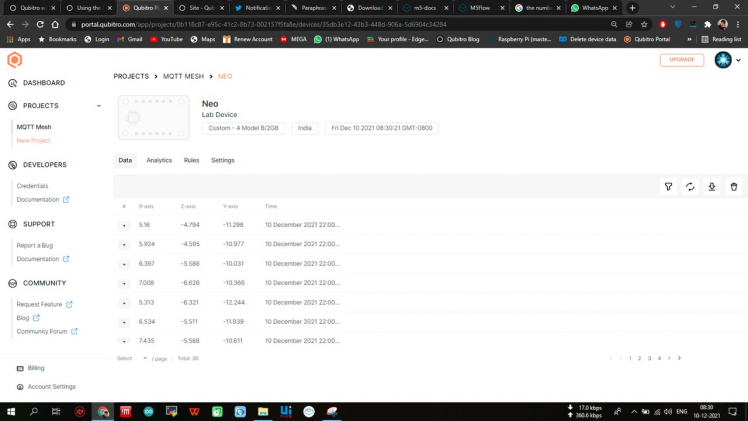
Task: Click New Project in the sidebar
Action: (33, 141)
